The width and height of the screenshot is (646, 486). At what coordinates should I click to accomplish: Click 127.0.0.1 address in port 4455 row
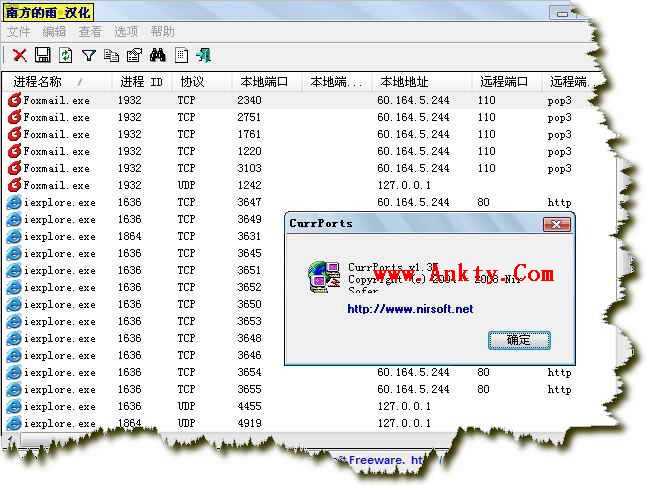(404, 406)
